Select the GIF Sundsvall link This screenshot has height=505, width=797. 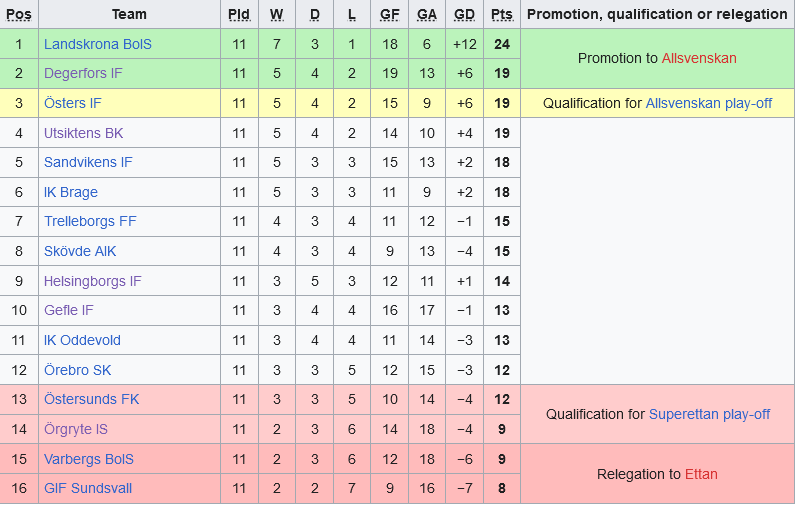[87, 488]
